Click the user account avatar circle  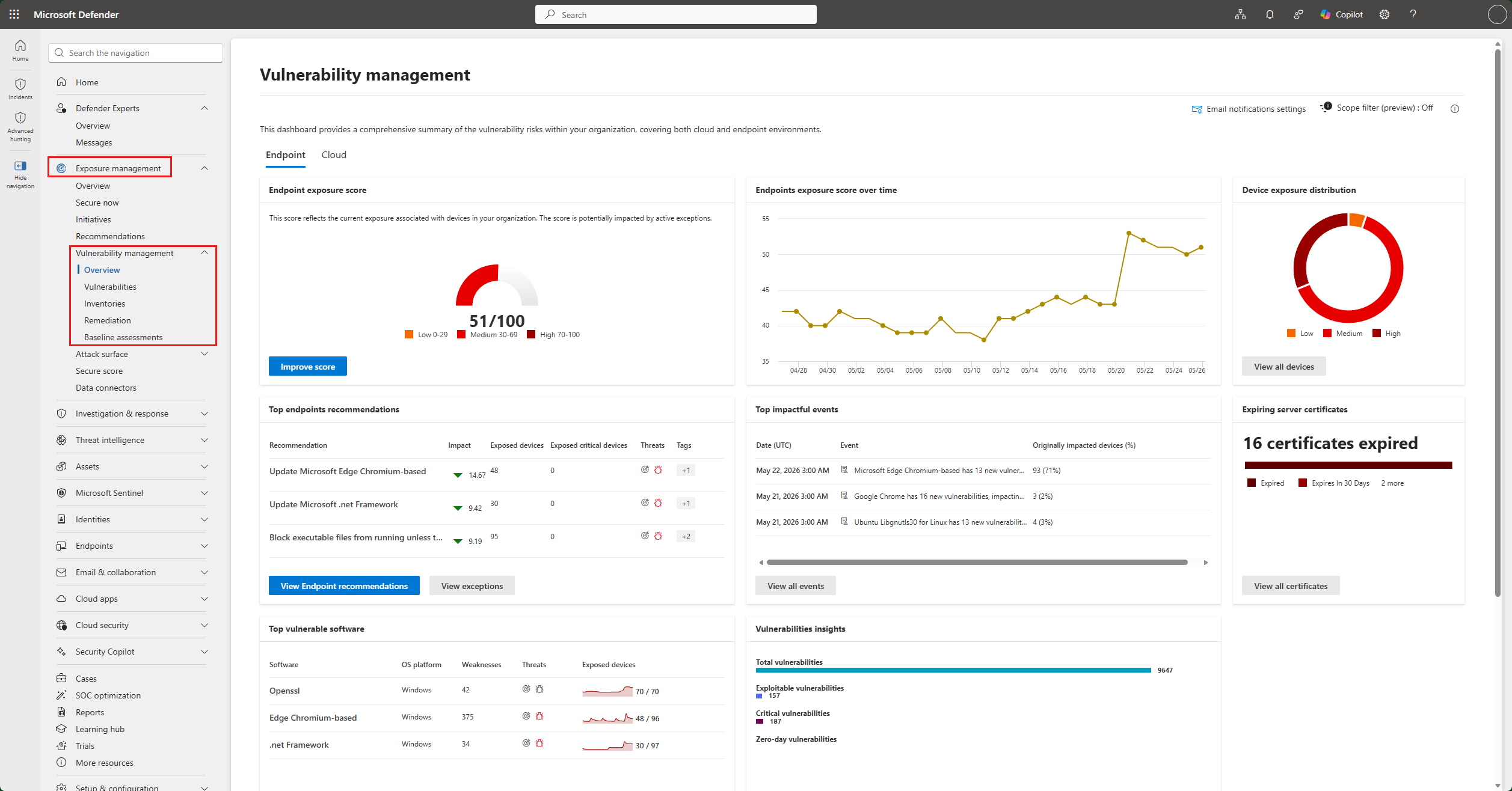[x=1496, y=14]
